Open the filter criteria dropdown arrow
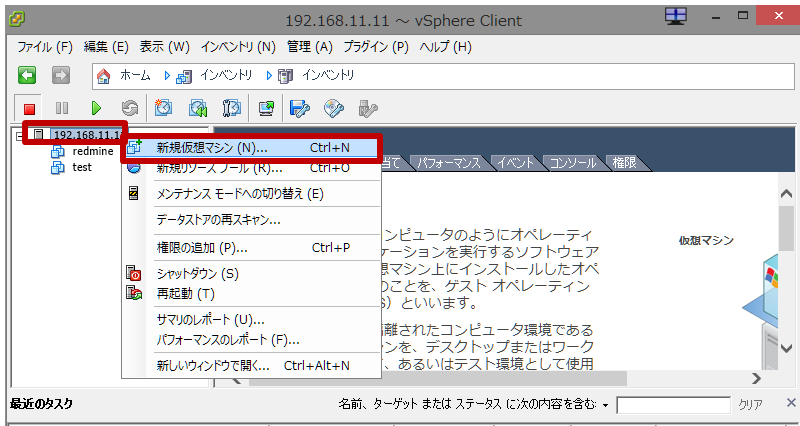 pos(606,406)
